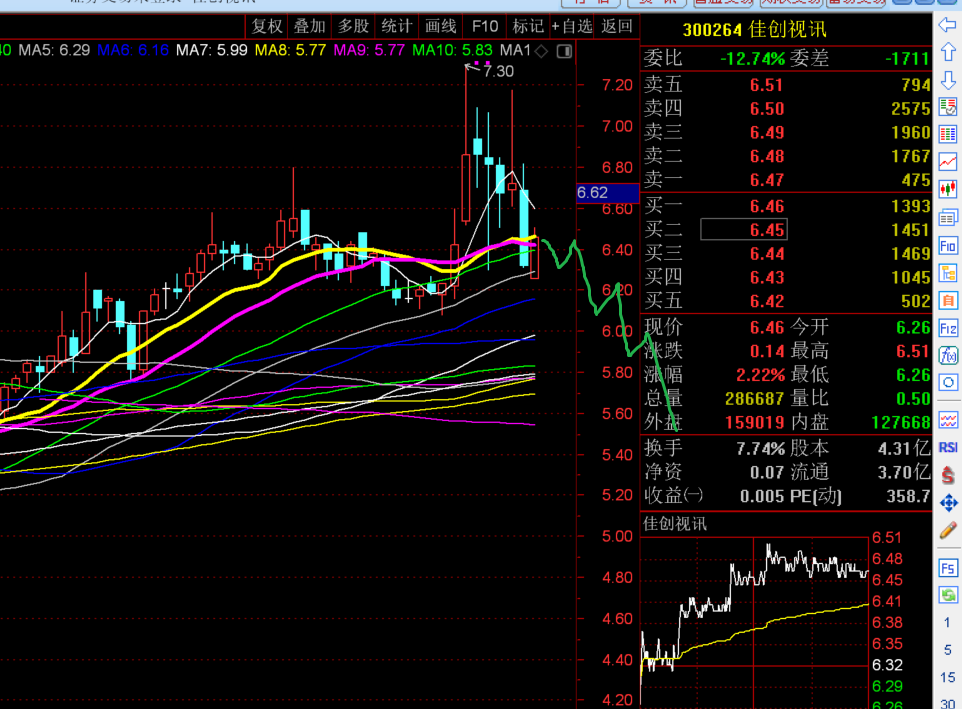Select the 15-minute period
This screenshot has width=962, height=709.
947,677
